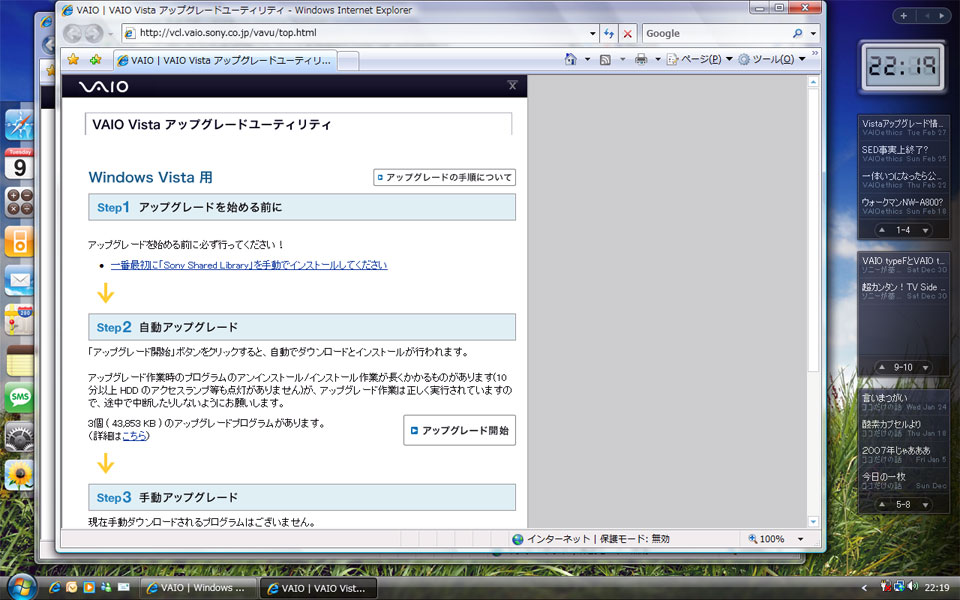Switch to VAIO | Windows taskbar window
The image size is (960, 600).
click(197, 588)
